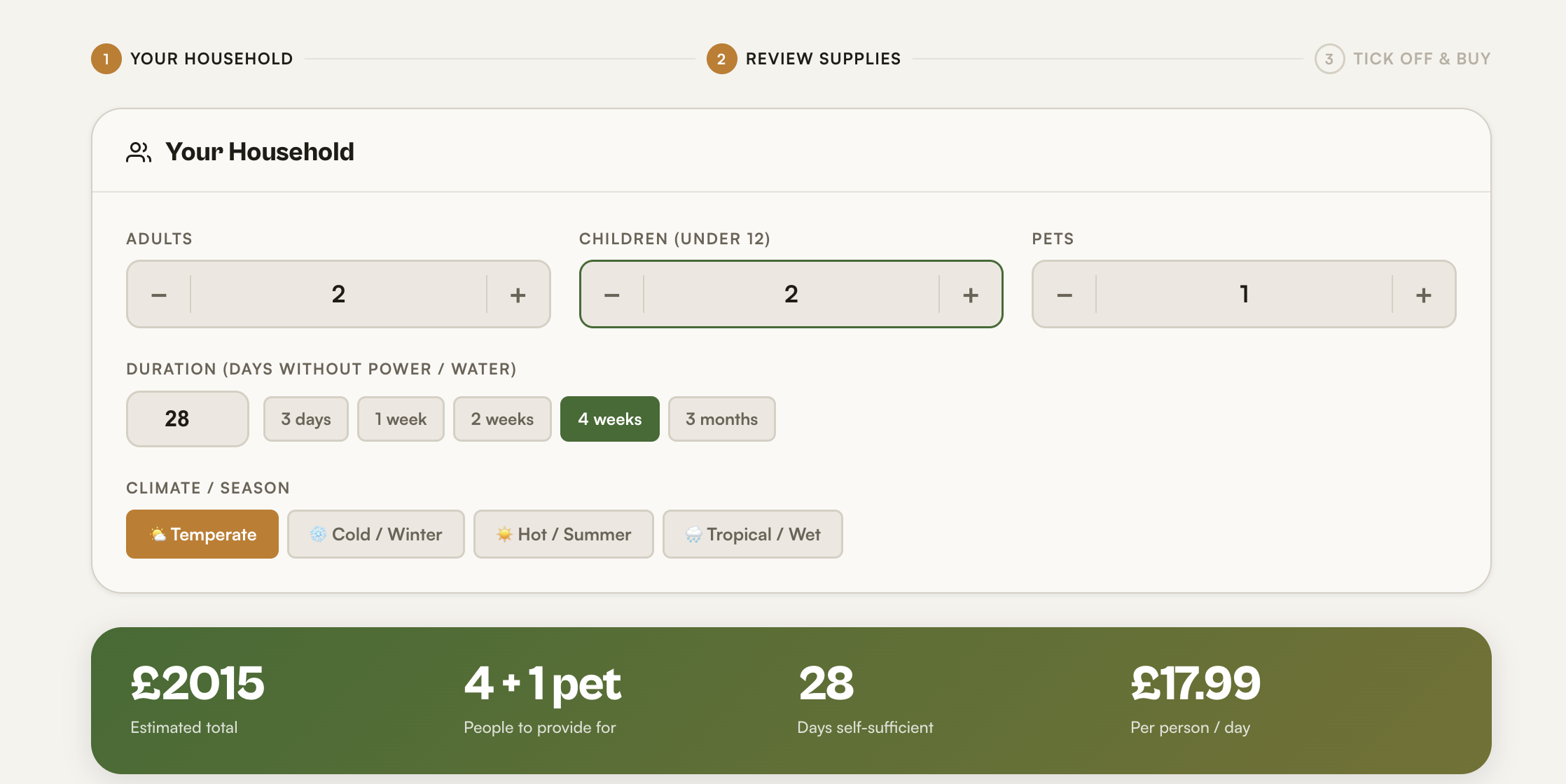Increase the Adults count with plus
The width and height of the screenshot is (1566, 784).
click(518, 295)
